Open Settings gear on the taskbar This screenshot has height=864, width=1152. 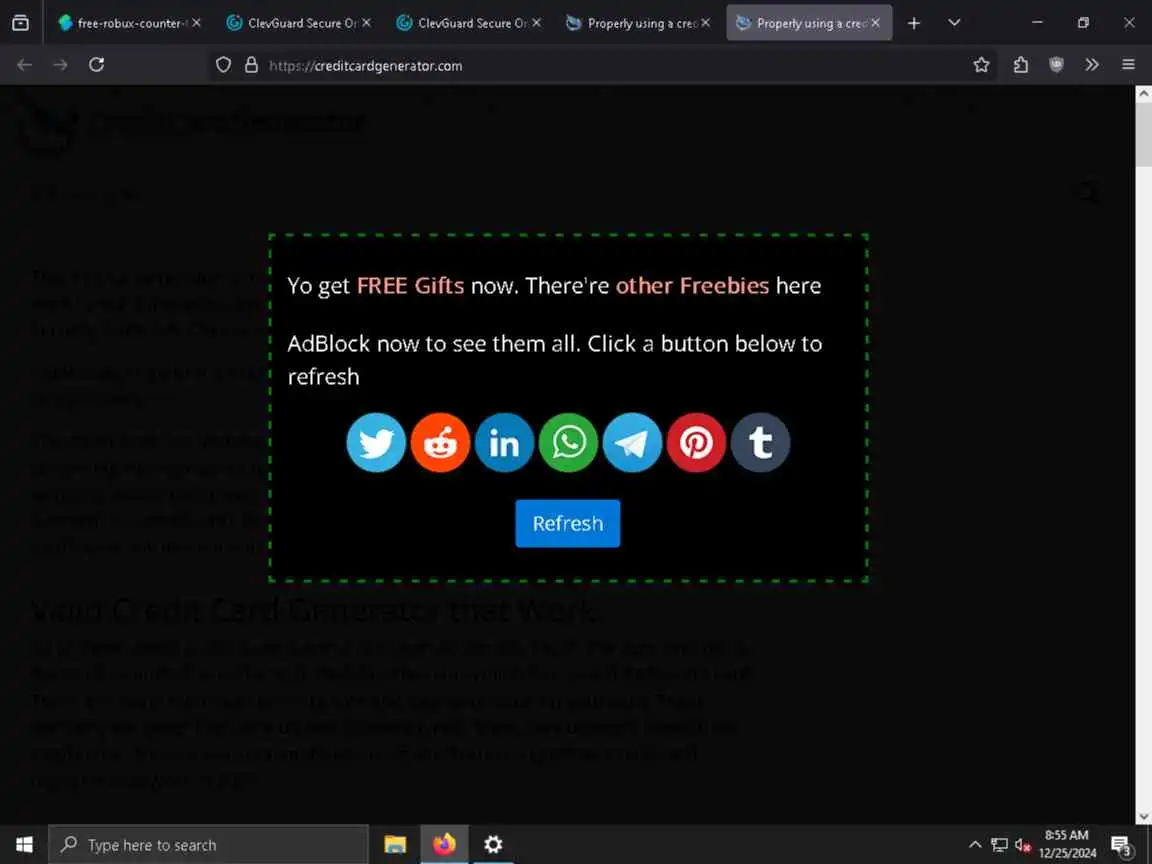493,844
